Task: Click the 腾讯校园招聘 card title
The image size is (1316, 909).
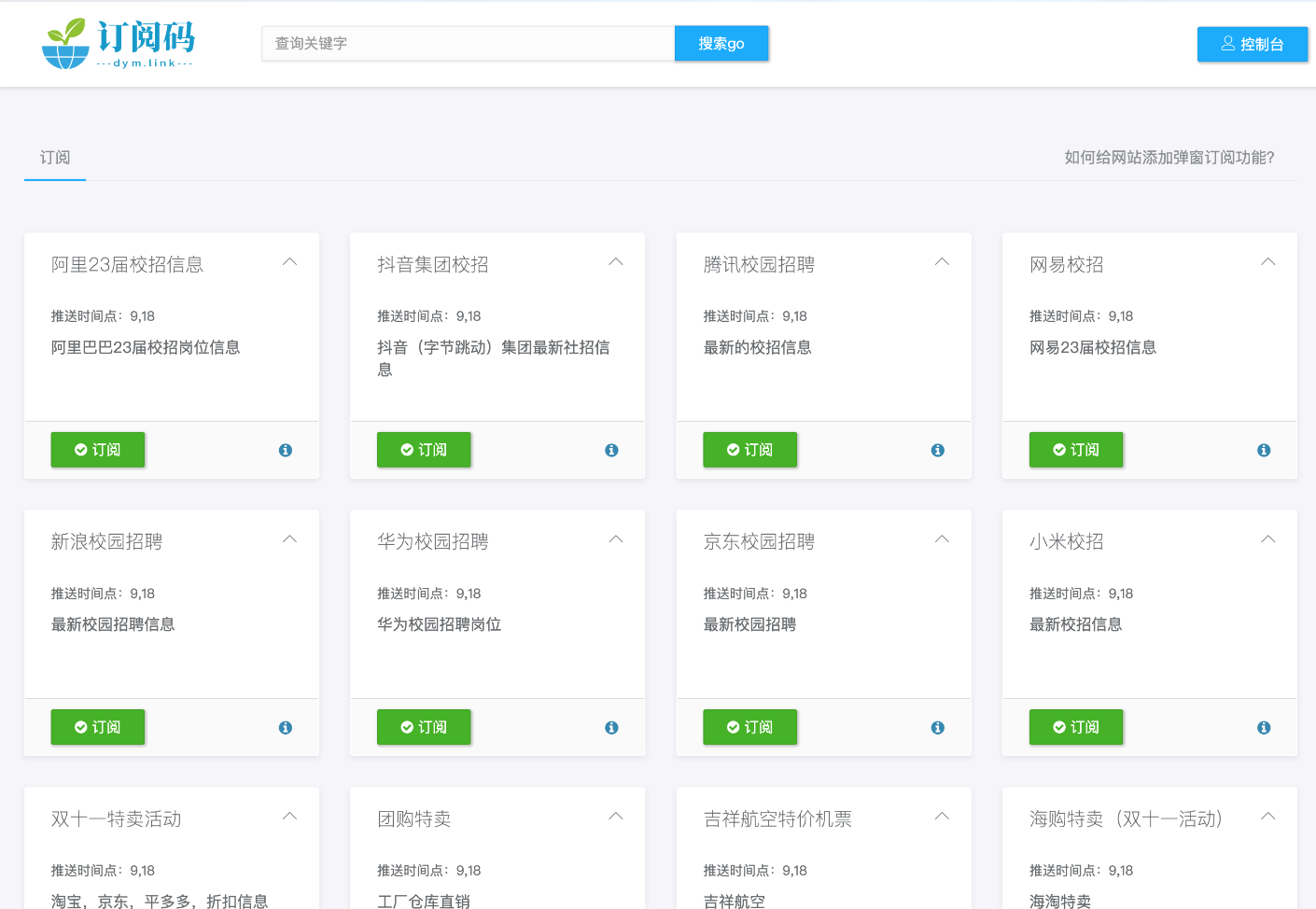Action: (x=759, y=265)
